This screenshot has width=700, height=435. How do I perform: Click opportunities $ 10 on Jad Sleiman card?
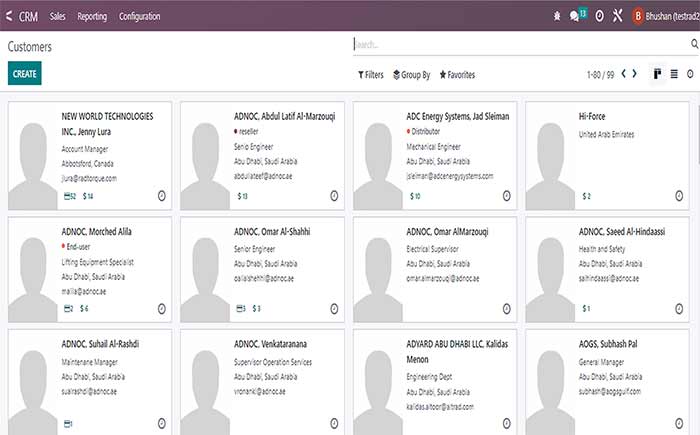[x=415, y=196]
